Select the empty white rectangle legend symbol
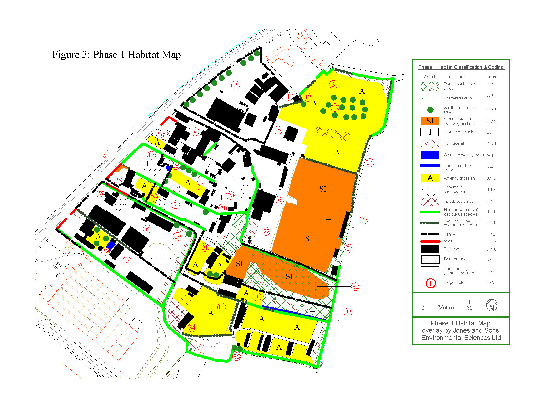The image size is (558, 394). (430, 259)
